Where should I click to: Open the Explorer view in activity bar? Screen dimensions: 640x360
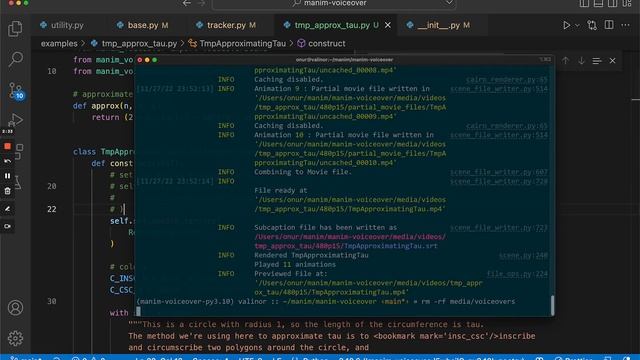click(x=15, y=29)
